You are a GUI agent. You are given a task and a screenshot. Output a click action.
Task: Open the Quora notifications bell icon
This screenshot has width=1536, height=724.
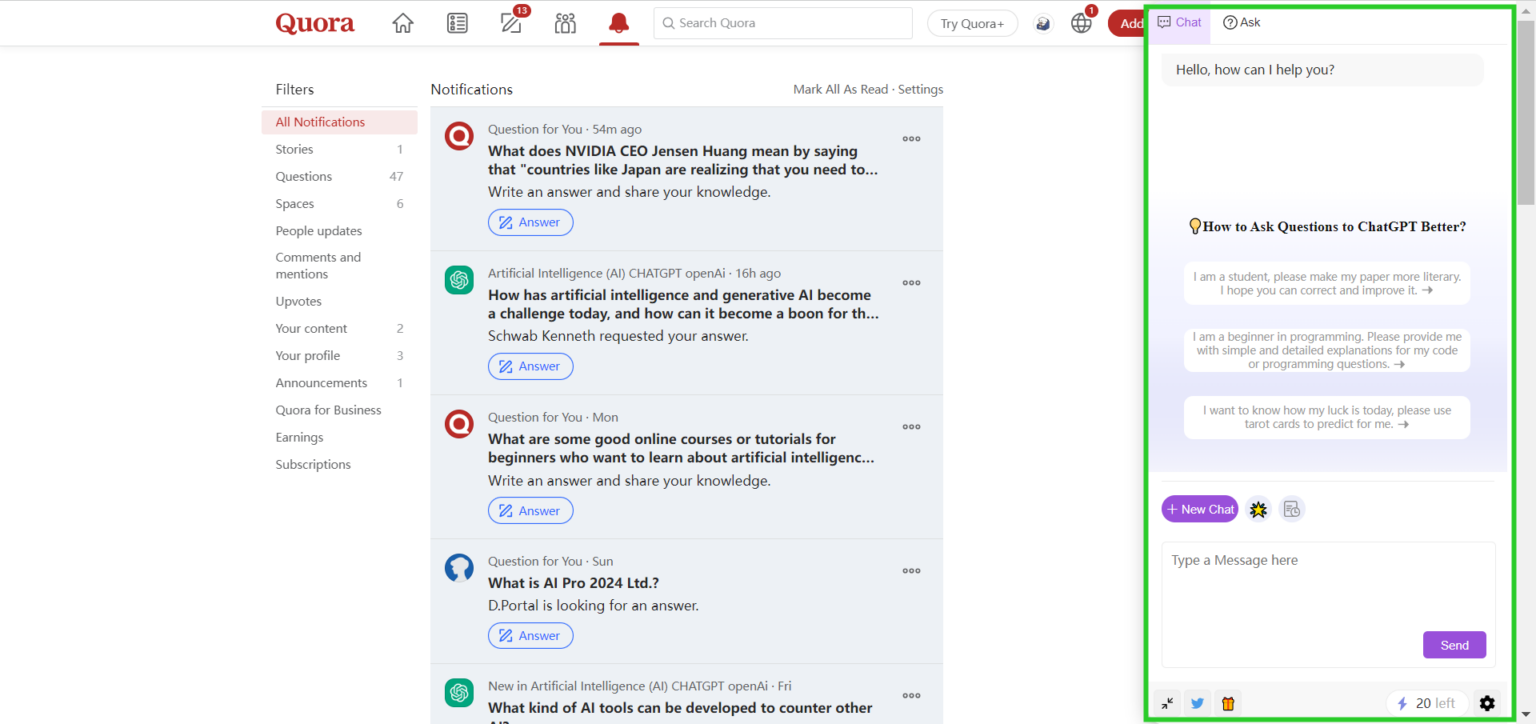click(618, 22)
